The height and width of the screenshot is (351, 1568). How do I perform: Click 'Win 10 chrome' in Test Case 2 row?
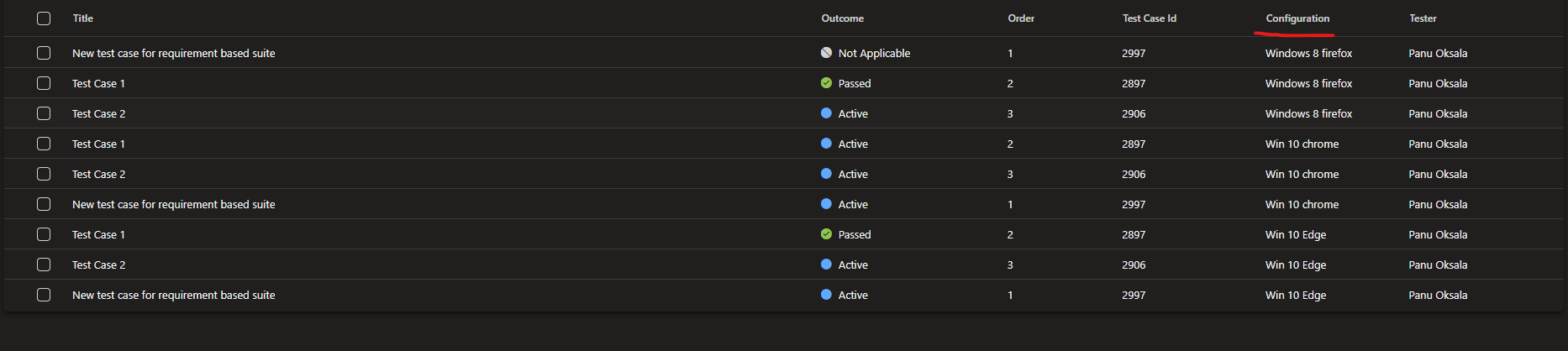click(x=1302, y=174)
